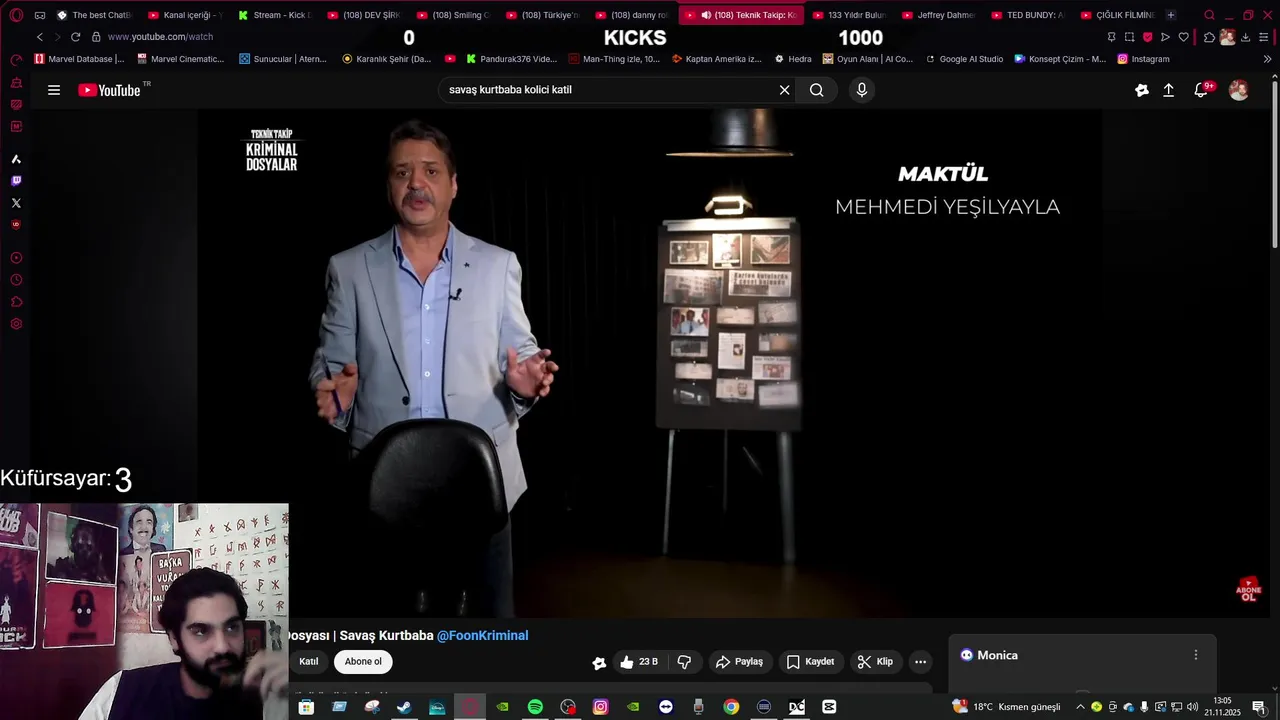
Task: Clear the YouTube search box text
Action: click(x=785, y=90)
